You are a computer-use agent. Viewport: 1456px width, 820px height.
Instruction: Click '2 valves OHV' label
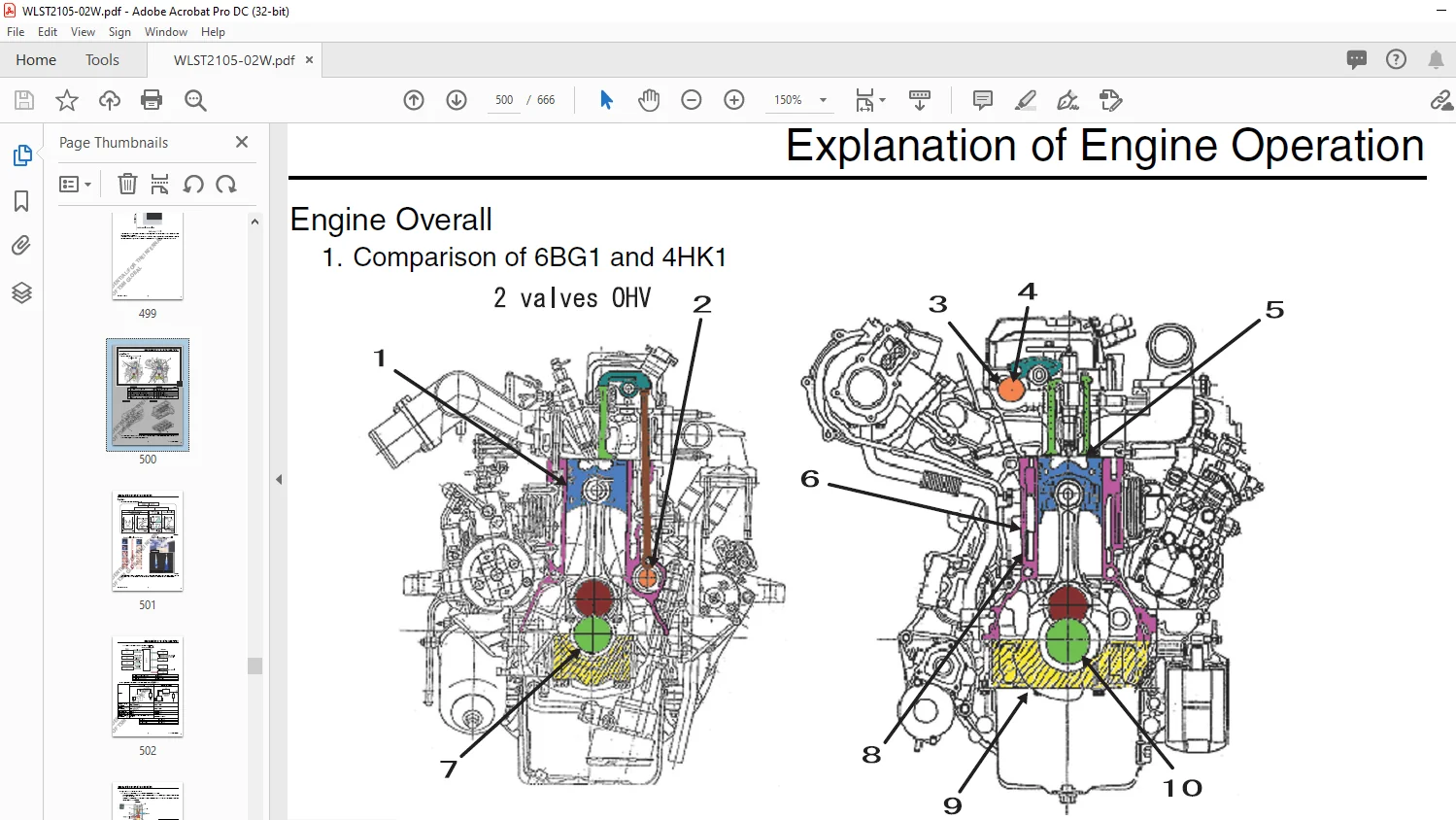(x=572, y=298)
